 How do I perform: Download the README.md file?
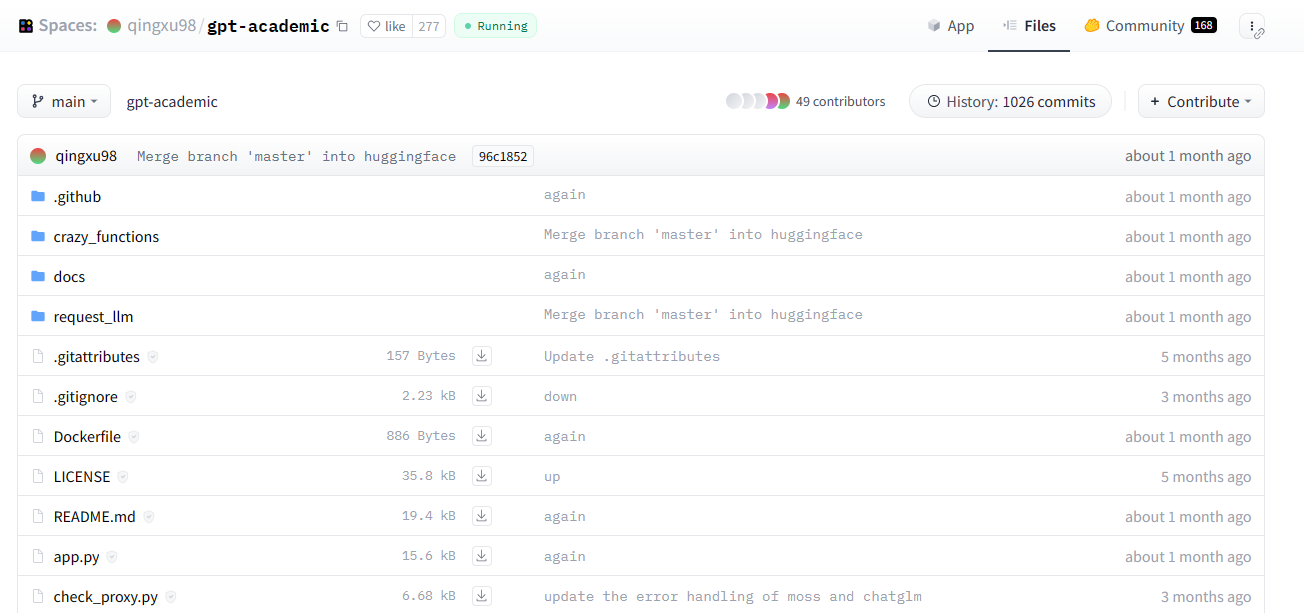pos(481,515)
